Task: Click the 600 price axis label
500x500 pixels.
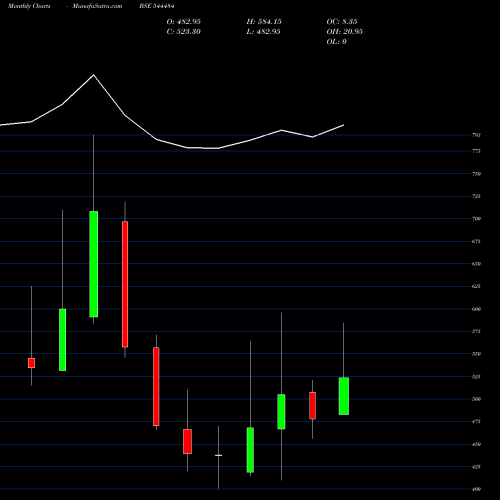Action: click(476, 309)
